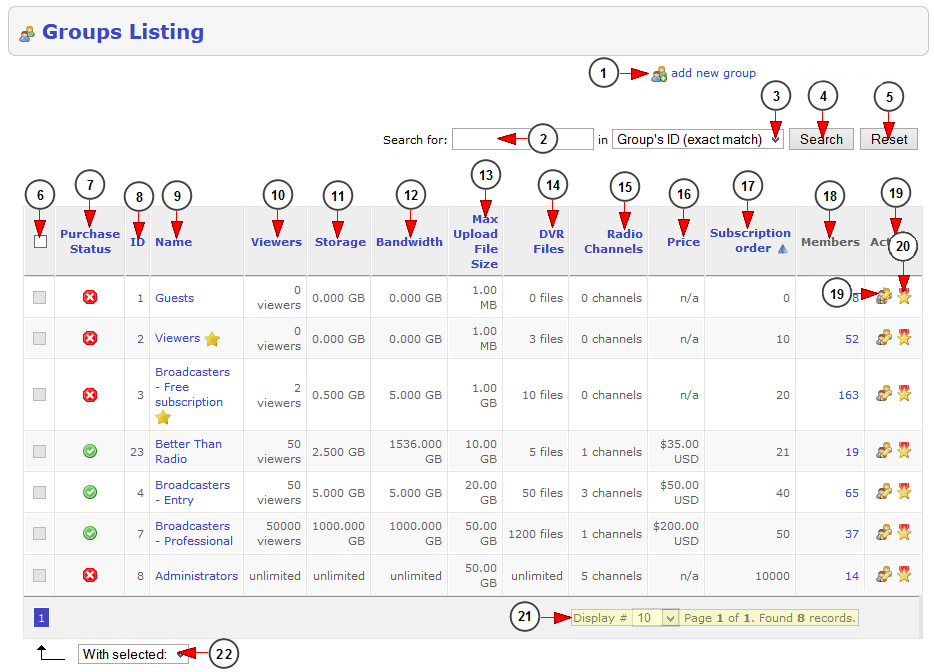
Task: Sort table by Bandwidth column header
Action: point(409,242)
